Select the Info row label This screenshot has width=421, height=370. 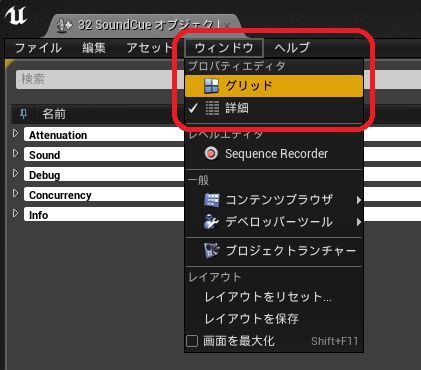(x=38, y=215)
